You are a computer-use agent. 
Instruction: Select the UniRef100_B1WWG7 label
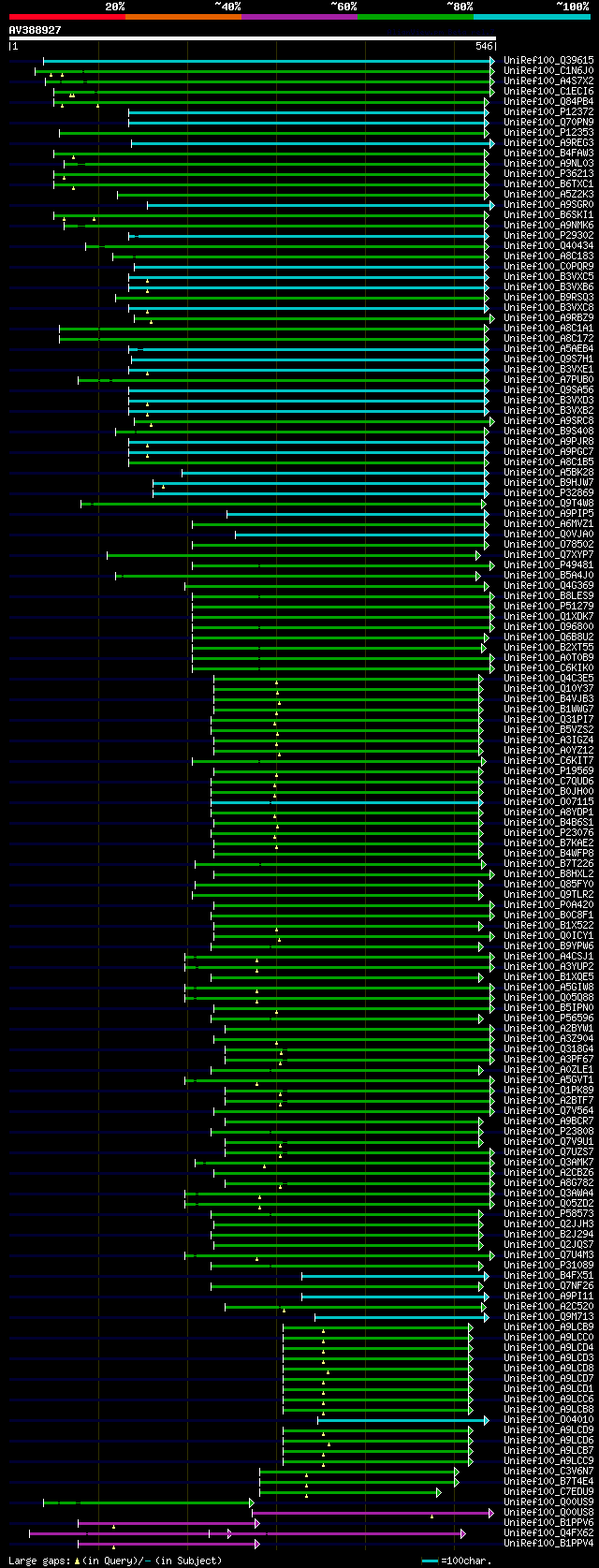point(548,709)
